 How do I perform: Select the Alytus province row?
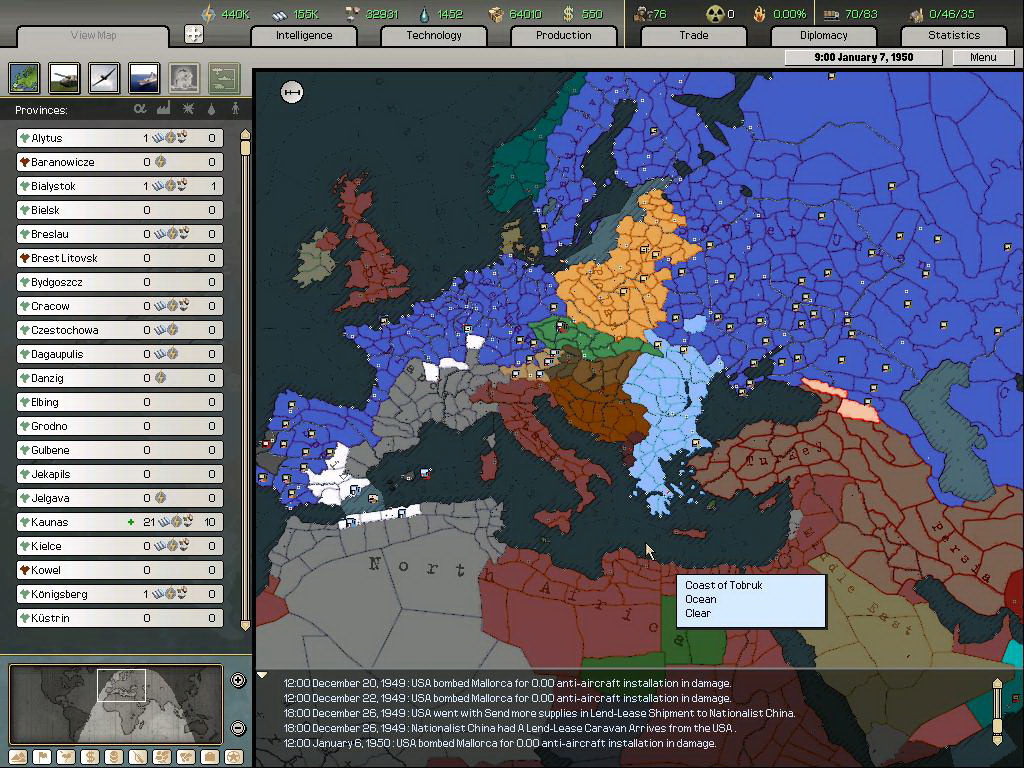coord(120,138)
